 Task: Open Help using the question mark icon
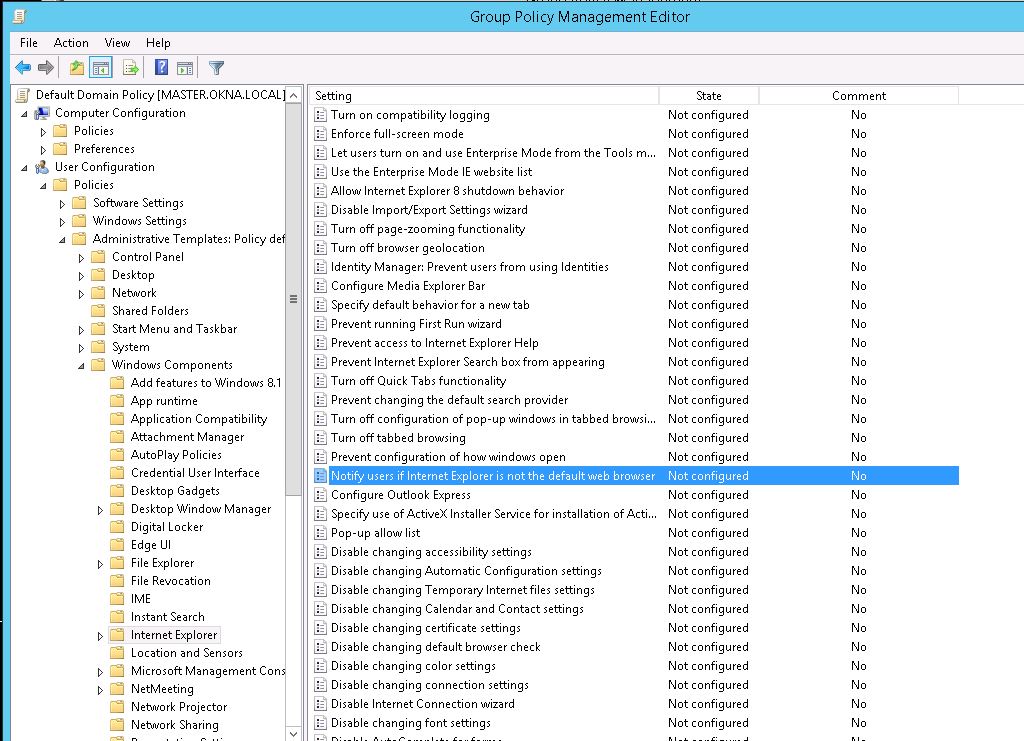tap(161, 67)
